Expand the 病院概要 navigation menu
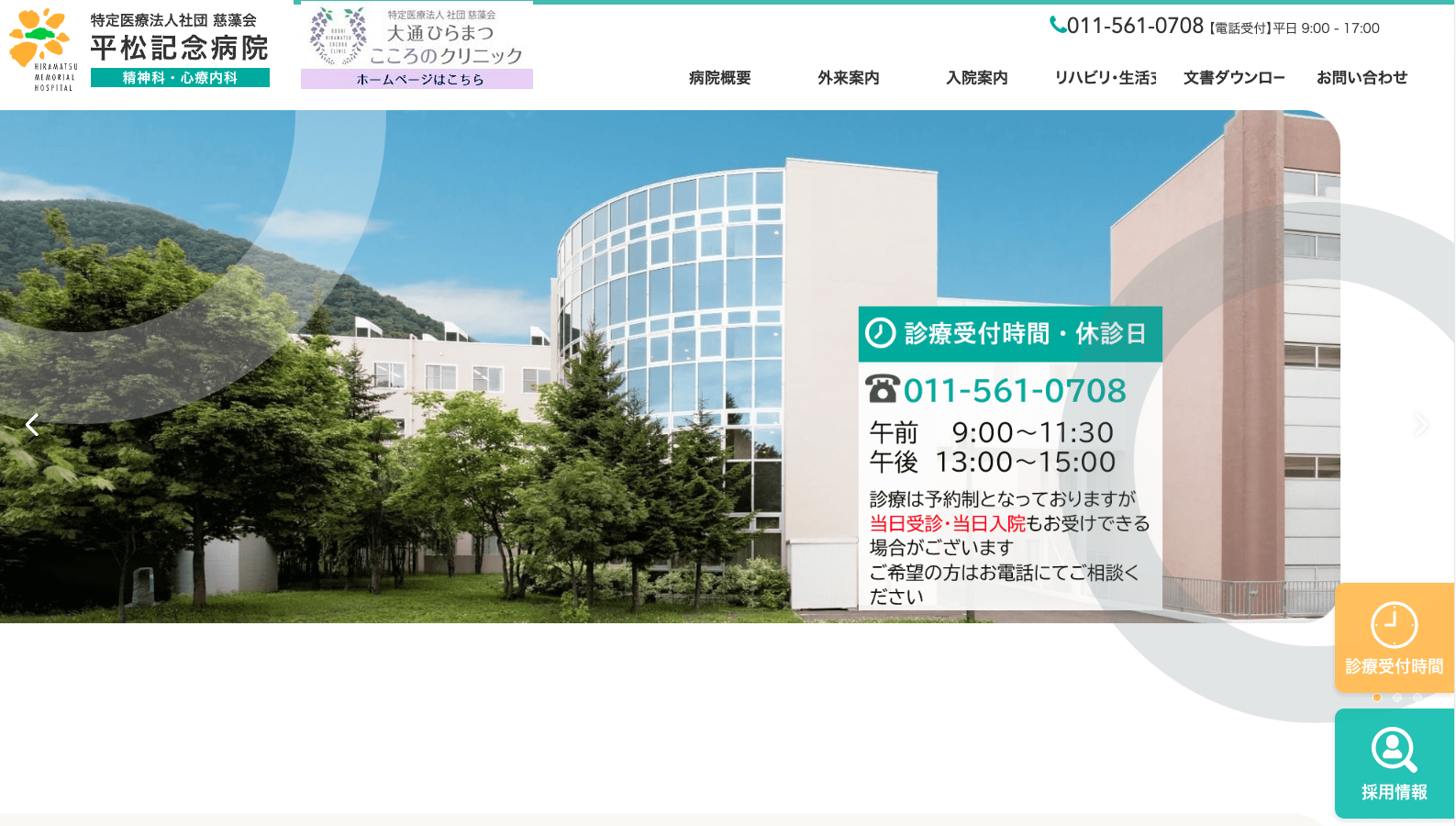 point(720,78)
